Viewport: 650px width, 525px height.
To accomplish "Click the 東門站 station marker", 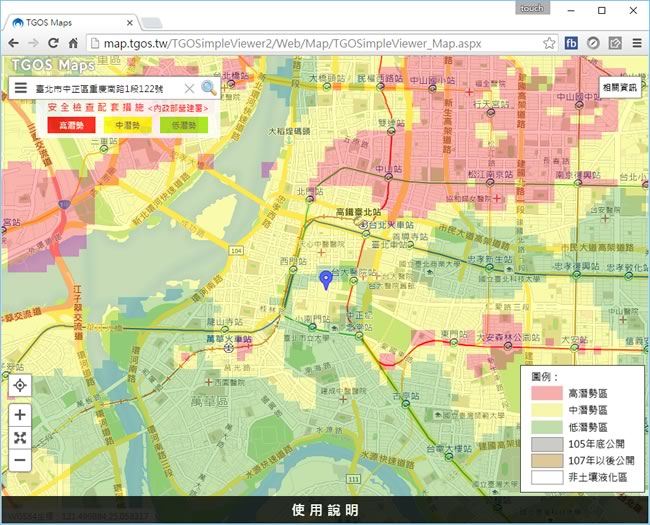I will (454, 343).
